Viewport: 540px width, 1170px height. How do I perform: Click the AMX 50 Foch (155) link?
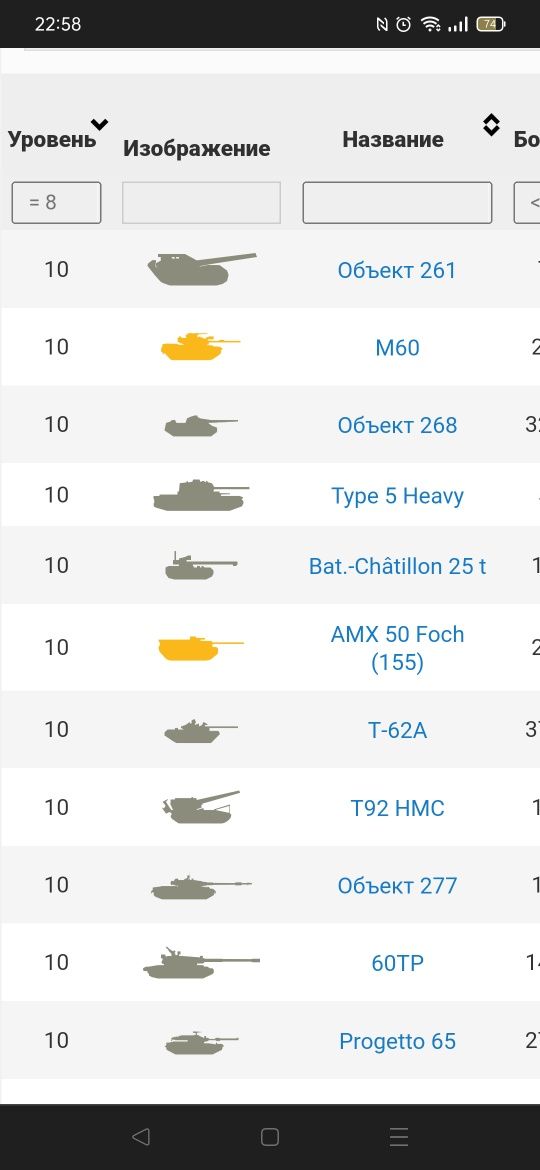(x=398, y=648)
